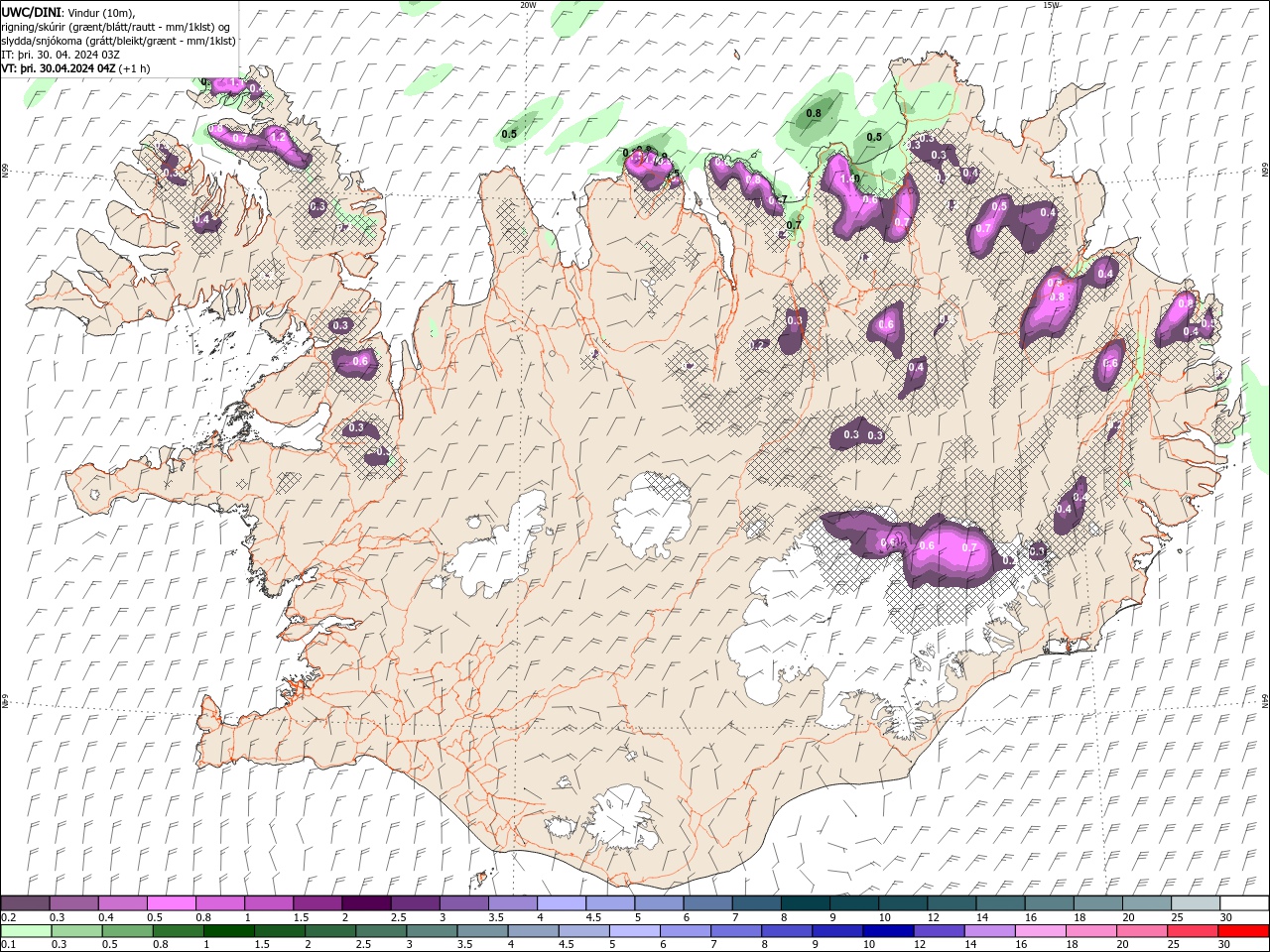Click the UWC/DINI title text
This screenshot has height=952, width=1270.
(x=32, y=12)
